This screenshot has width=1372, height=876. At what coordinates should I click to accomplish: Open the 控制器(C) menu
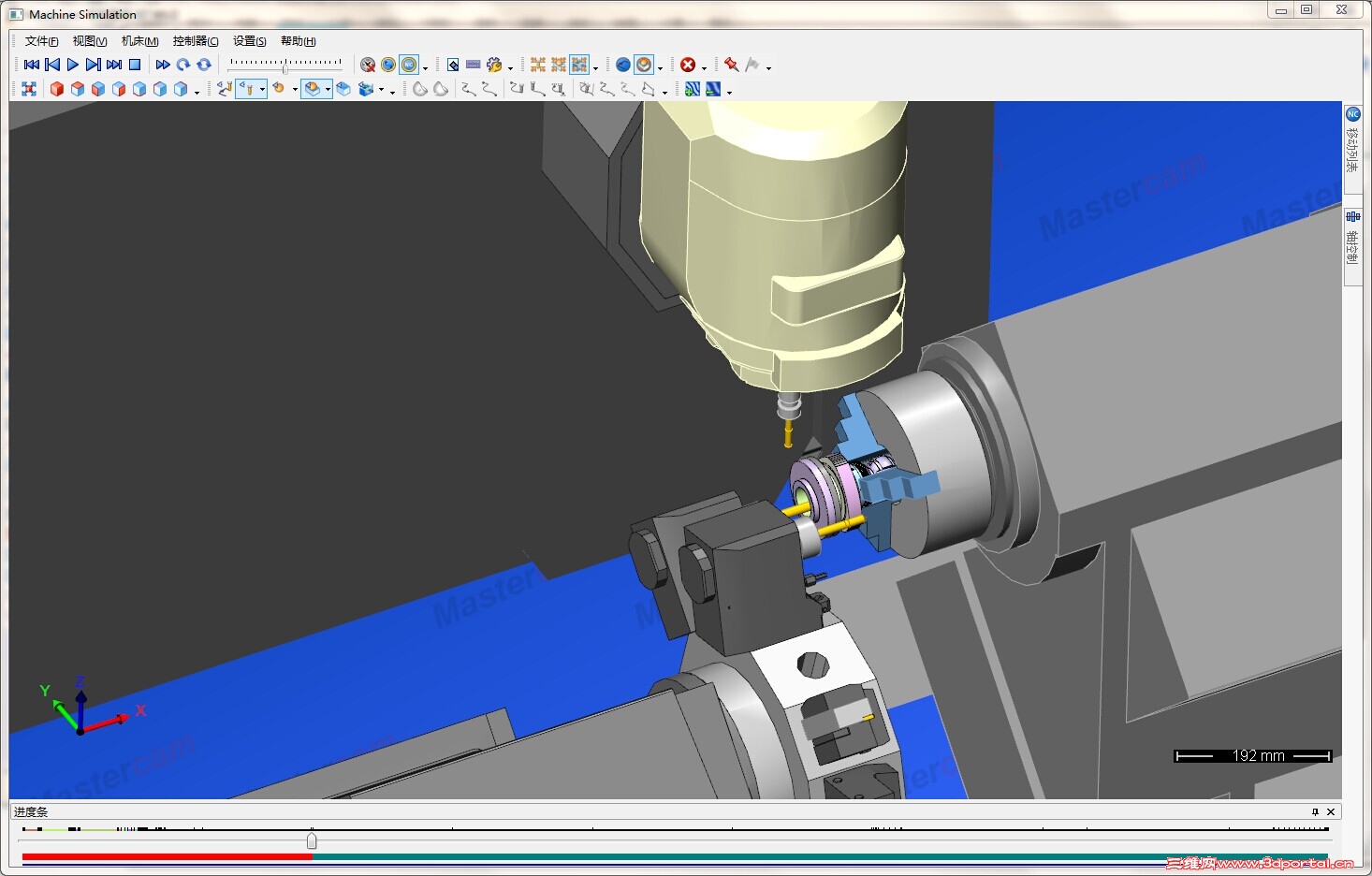pyautogui.click(x=196, y=41)
